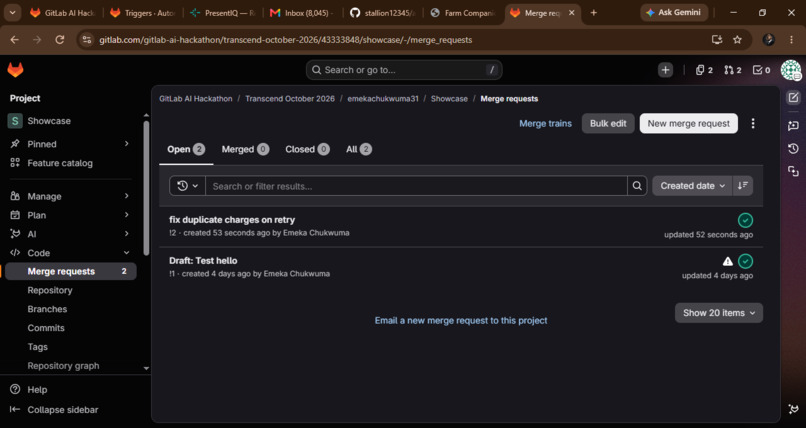View pipeline passed status for fix duplicate charges
Image resolution: width=806 pixels, height=428 pixels.
coord(745,220)
